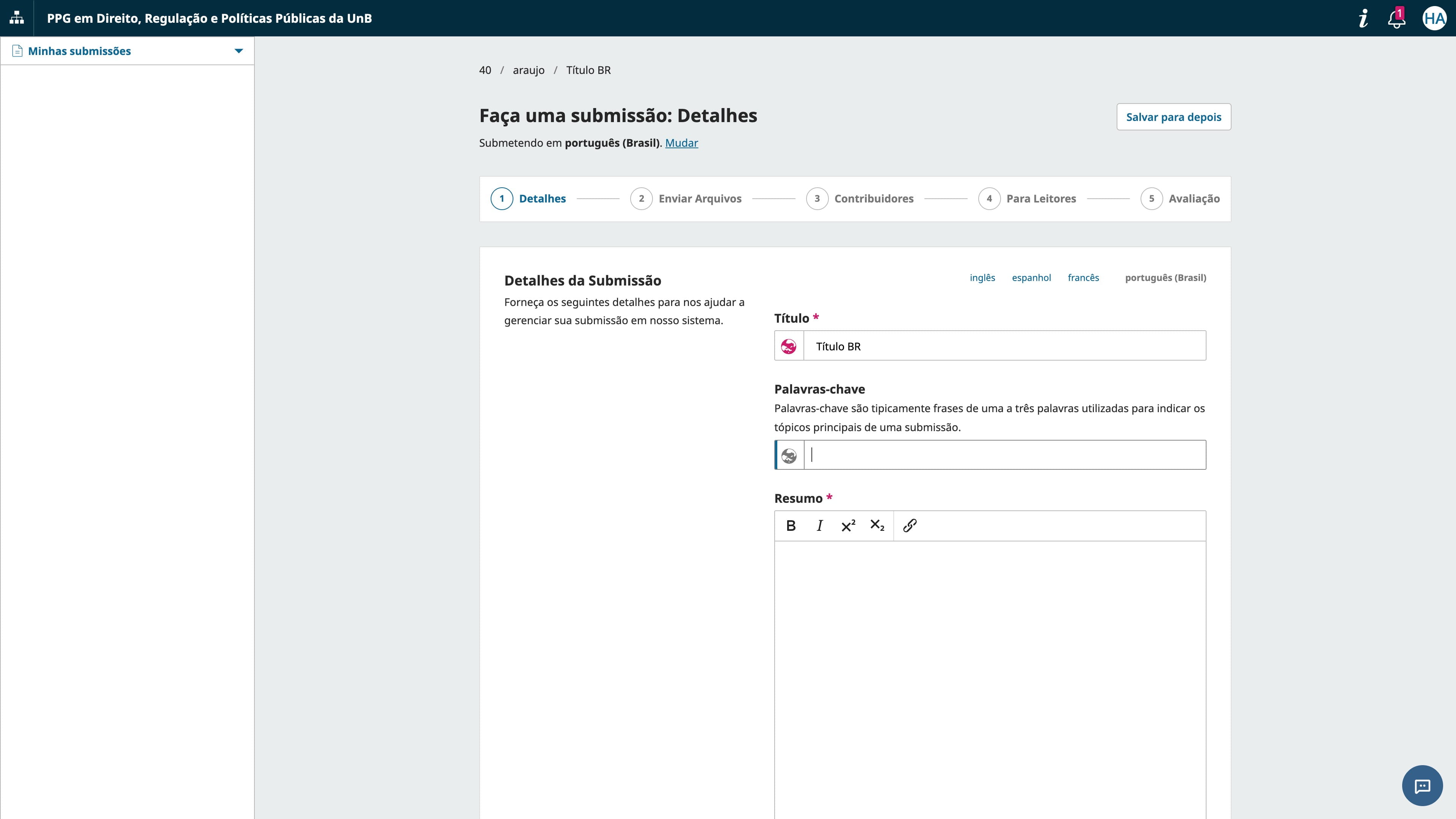Apply italic formatting in Resumo editor
Image resolution: width=1456 pixels, height=819 pixels.
coord(819,526)
